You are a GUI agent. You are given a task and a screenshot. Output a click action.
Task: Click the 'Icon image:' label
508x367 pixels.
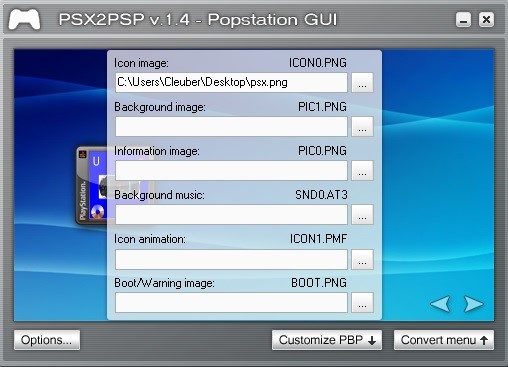pyautogui.click(x=141, y=63)
